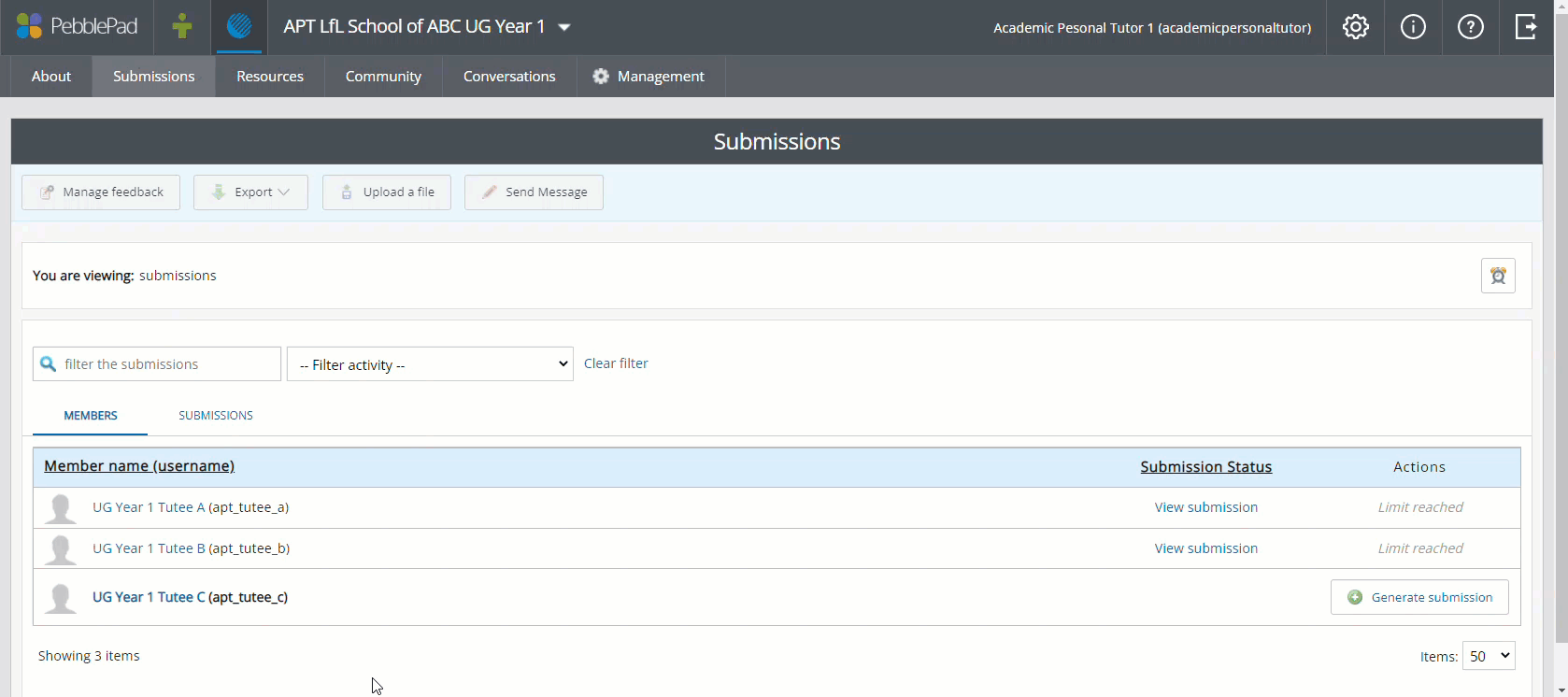Change the Items per page dropdown
The width and height of the screenshot is (1568, 697).
(1488, 656)
